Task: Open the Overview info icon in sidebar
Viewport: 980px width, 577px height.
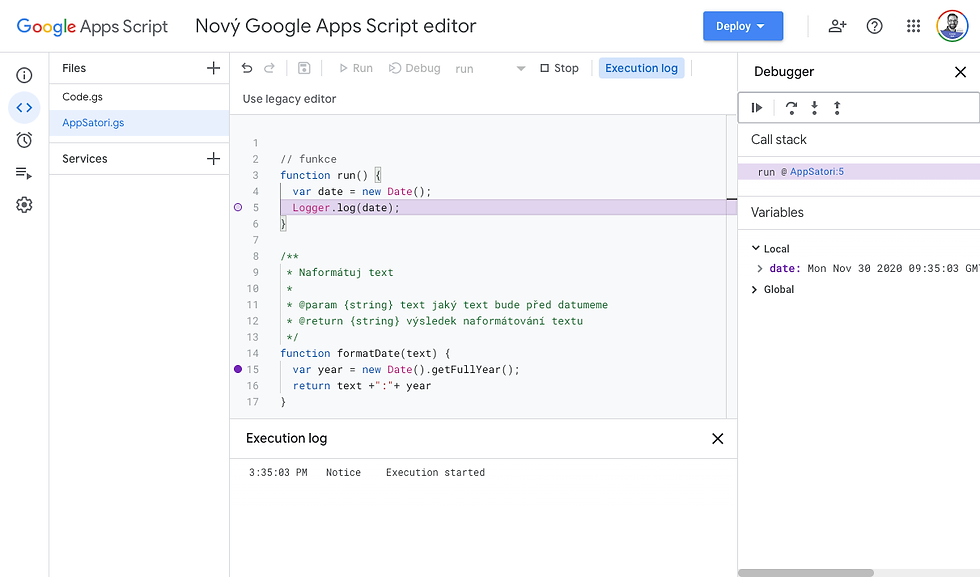Action: tap(24, 75)
